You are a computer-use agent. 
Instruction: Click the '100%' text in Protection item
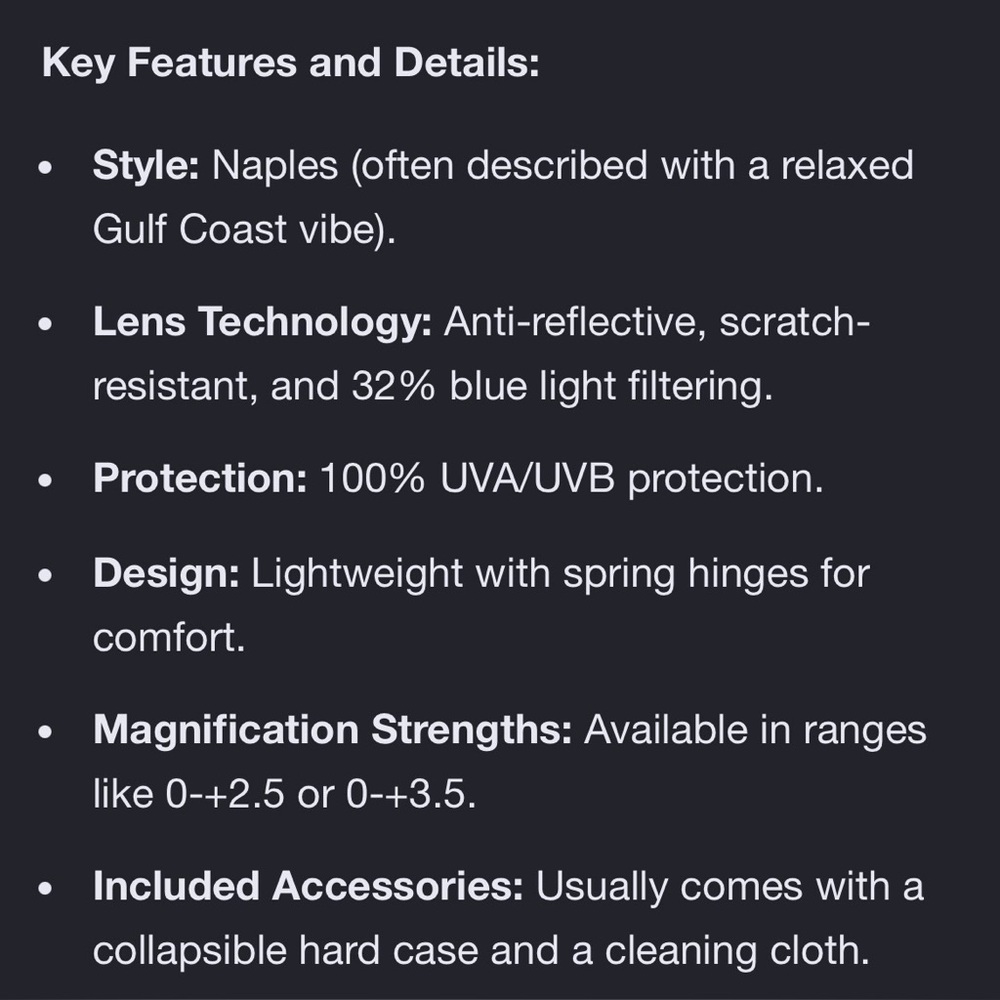[x=372, y=478]
